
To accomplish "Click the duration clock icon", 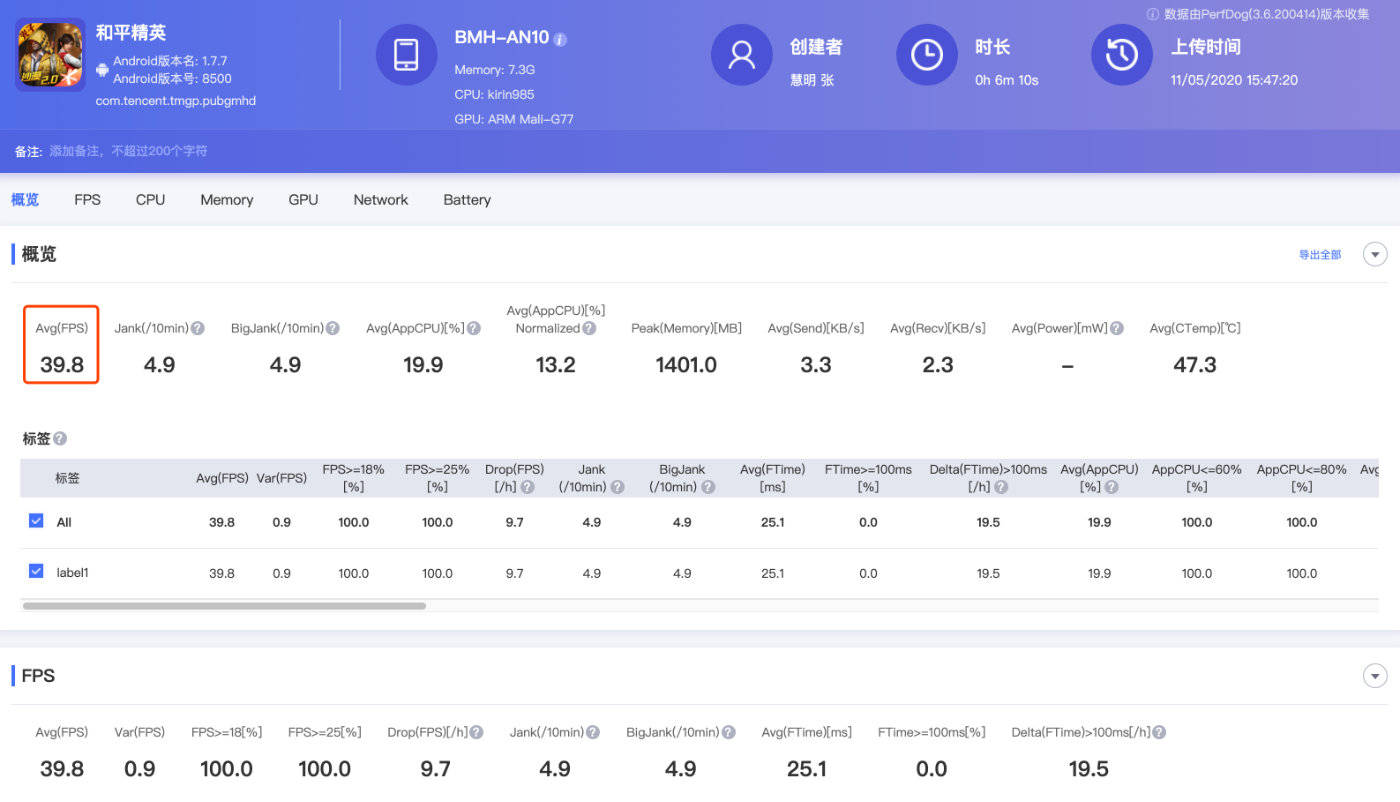I will tap(927, 54).
